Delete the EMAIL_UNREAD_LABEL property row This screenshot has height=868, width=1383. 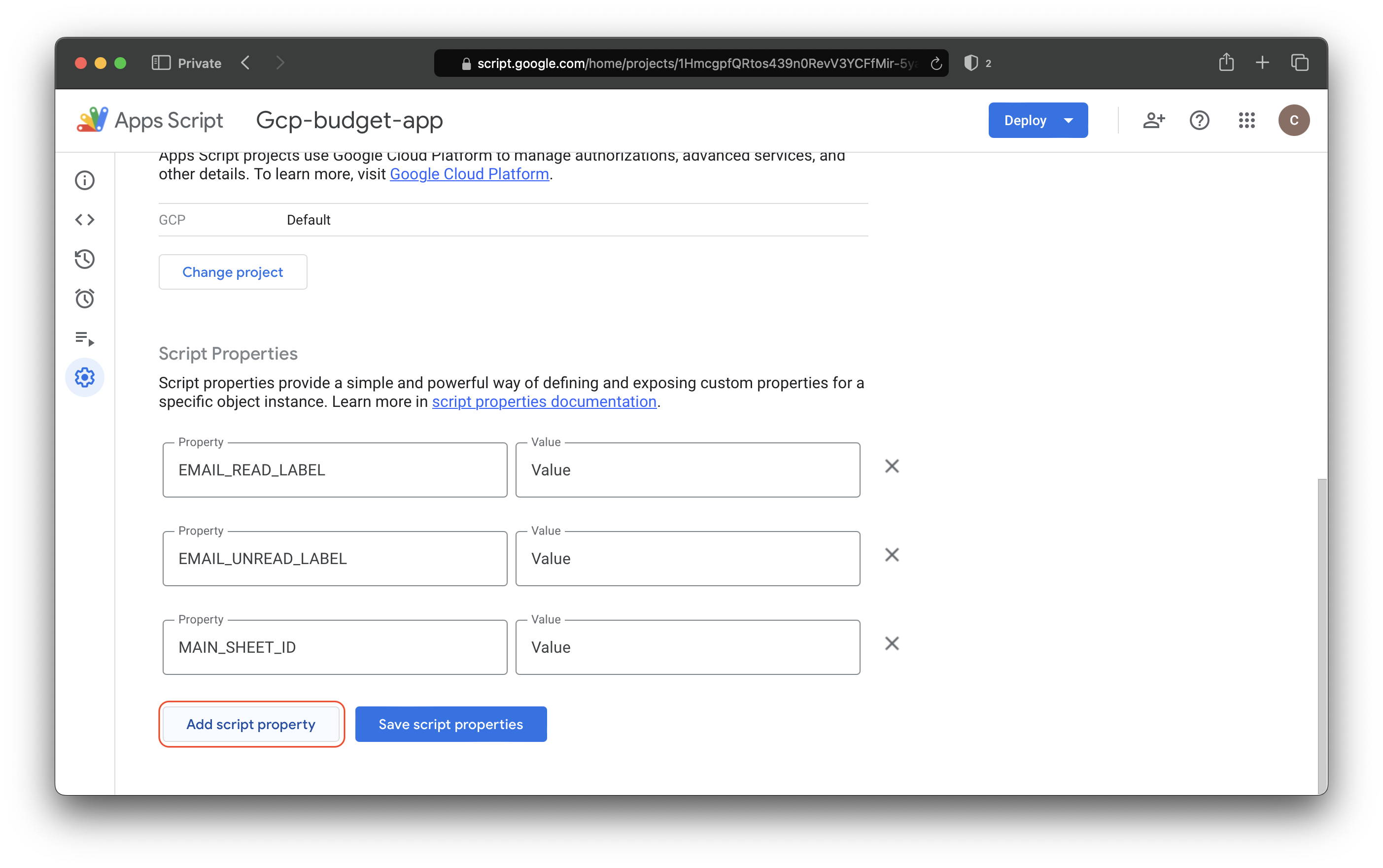click(x=892, y=555)
